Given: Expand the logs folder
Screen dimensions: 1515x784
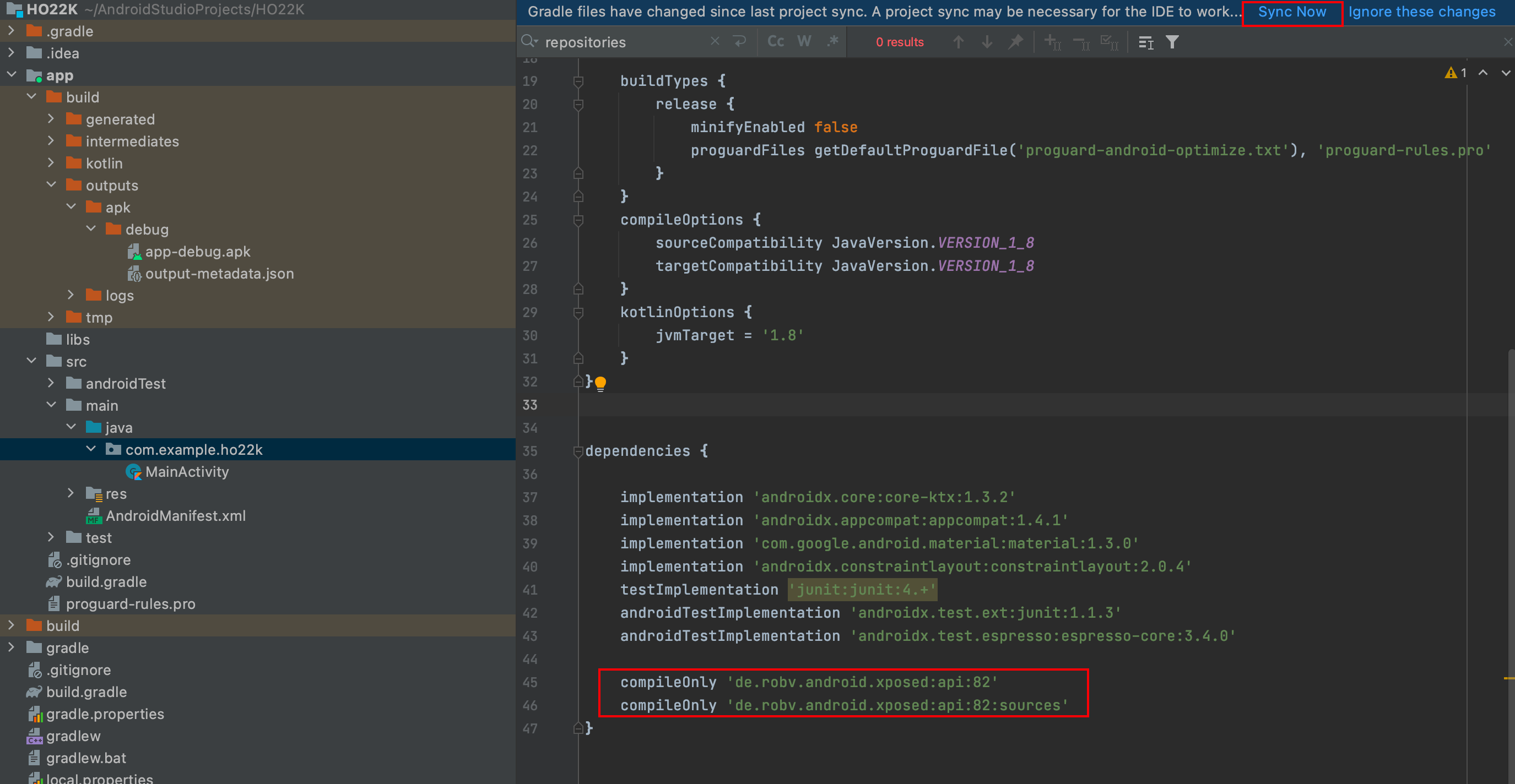Looking at the screenshot, I should 71,295.
